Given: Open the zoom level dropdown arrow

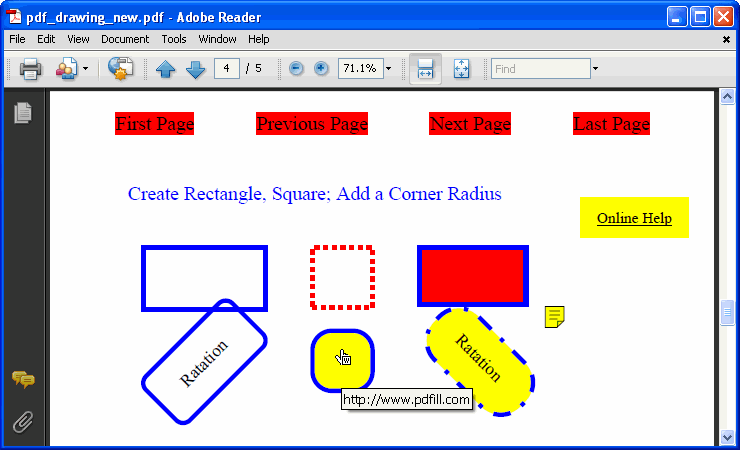Looking at the screenshot, I should pos(388,69).
